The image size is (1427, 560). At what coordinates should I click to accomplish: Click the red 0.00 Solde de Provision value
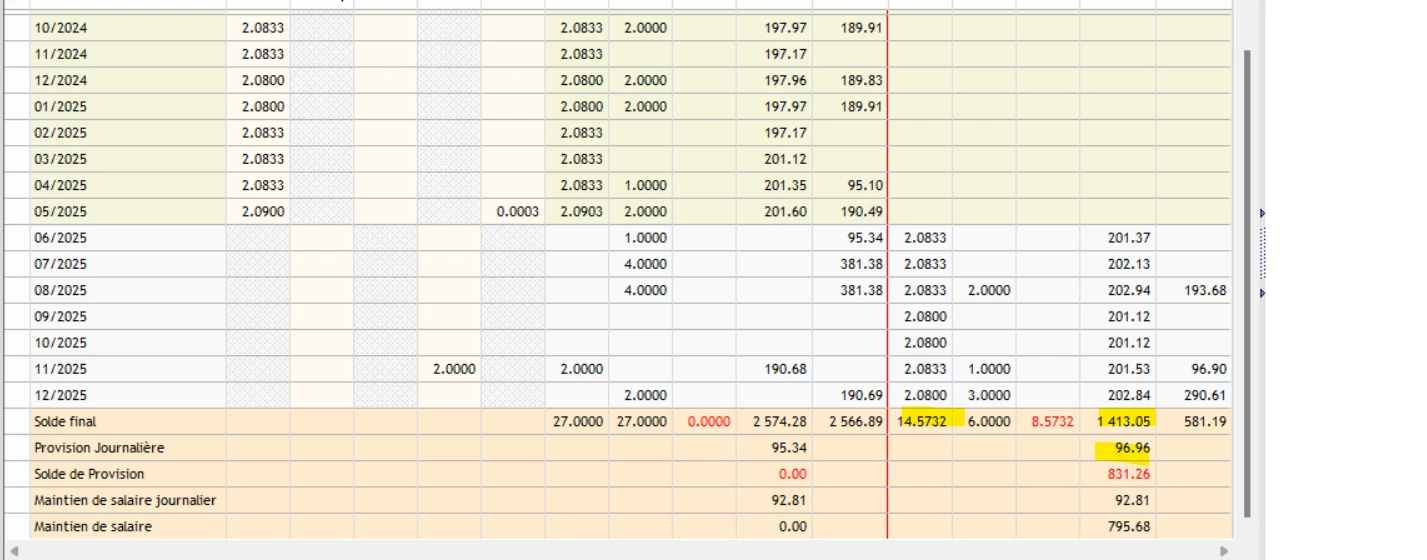pos(774,474)
